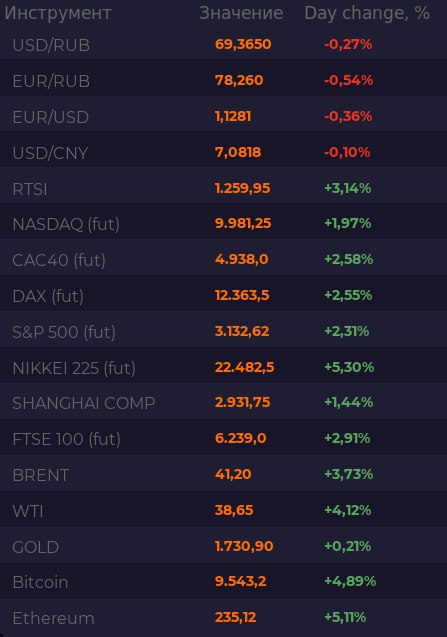The height and width of the screenshot is (637, 447).
Task: Select the CAC40 (fut) row
Action: tap(224, 257)
